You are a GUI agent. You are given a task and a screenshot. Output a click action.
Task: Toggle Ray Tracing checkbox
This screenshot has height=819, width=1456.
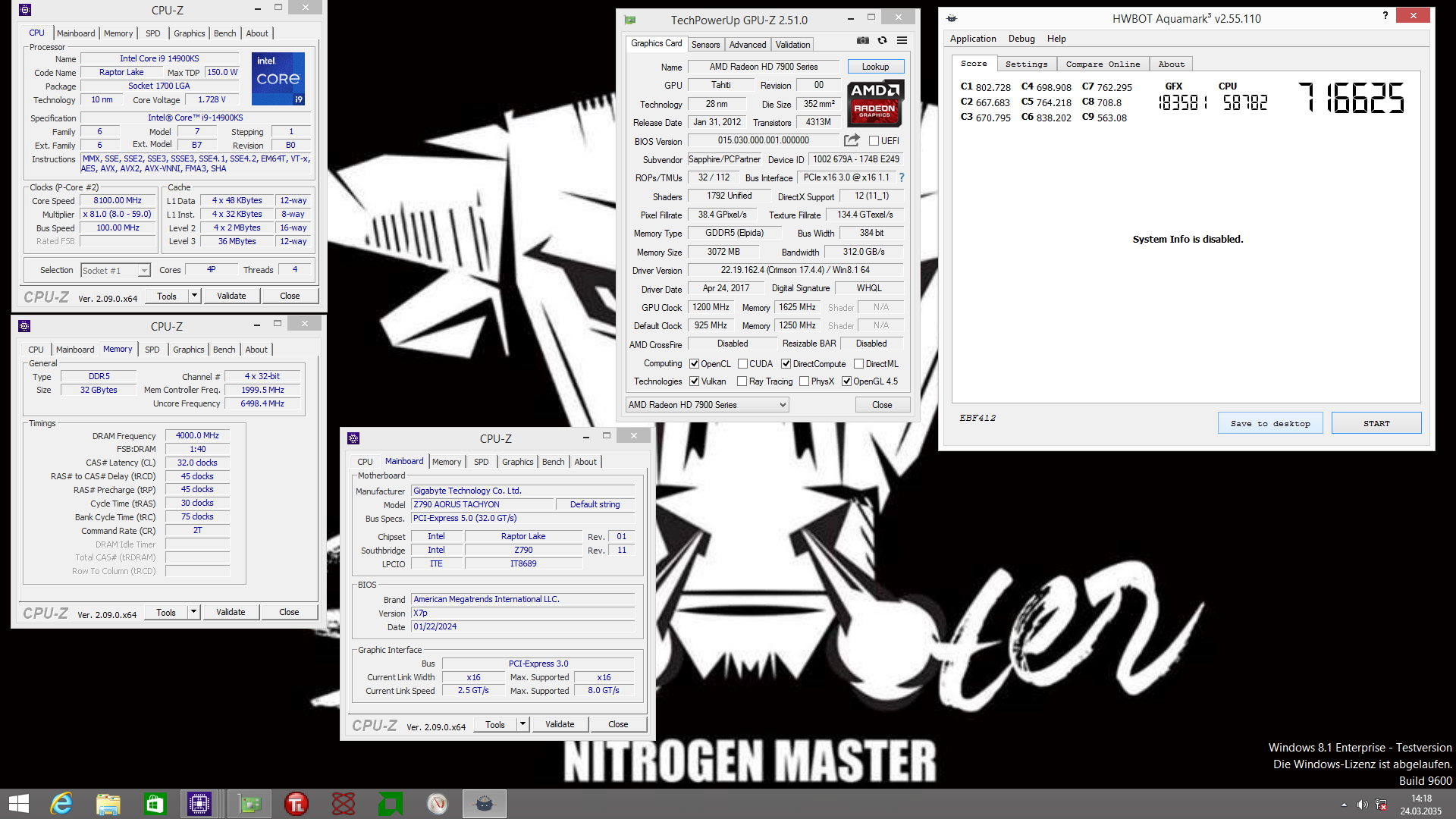tap(742, 381)
